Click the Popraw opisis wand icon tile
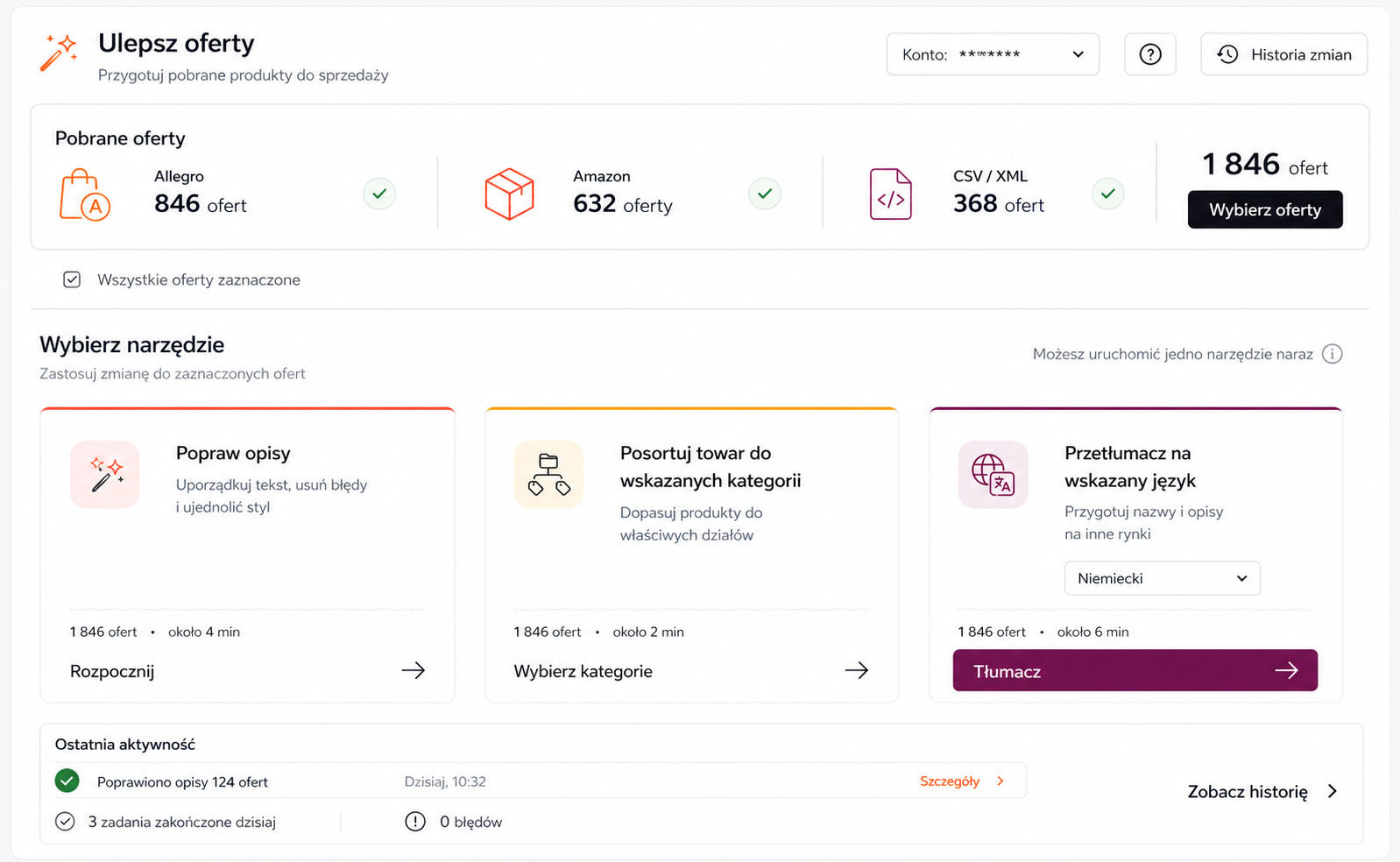The height and width of the screenshot is (862, 1400). click(x=105, y=475)
